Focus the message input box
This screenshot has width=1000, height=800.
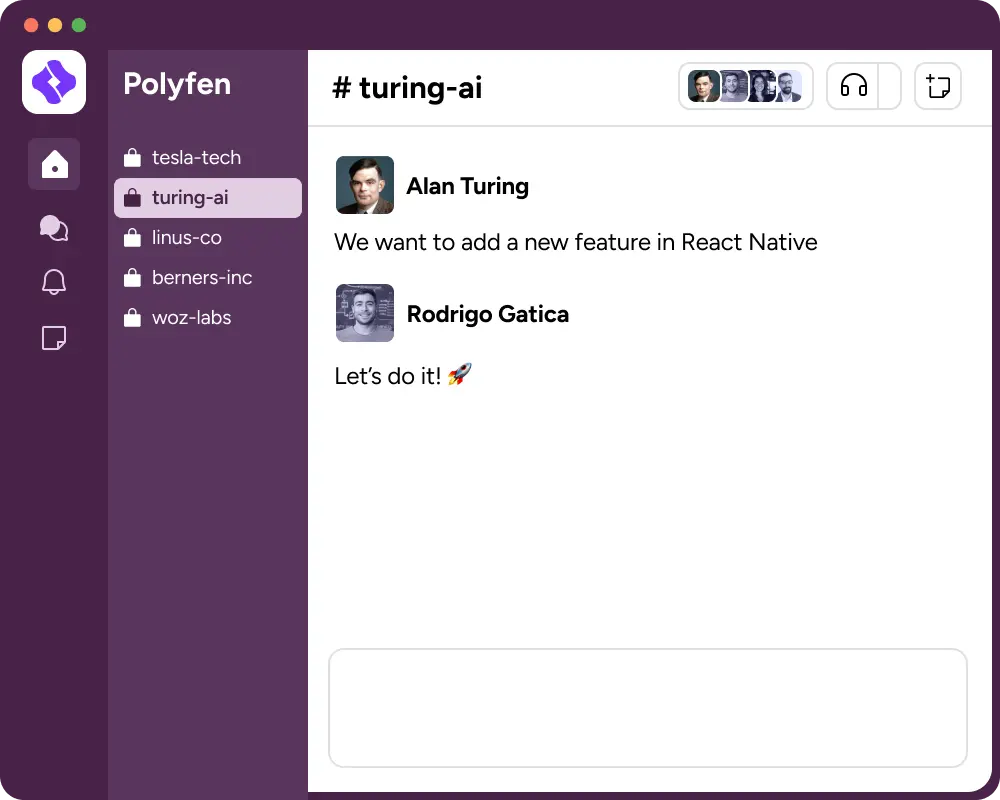[x=647, y=707]
